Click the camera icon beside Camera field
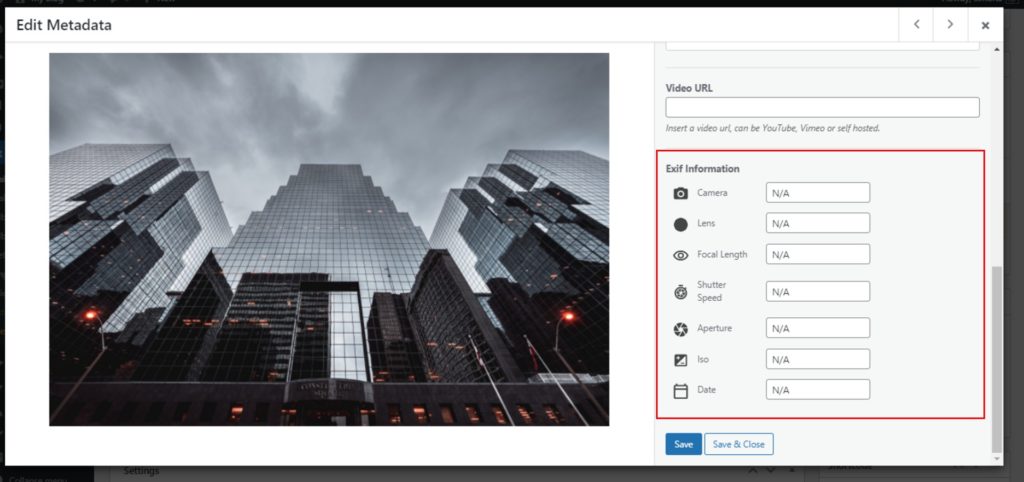This screenshot has height=482, width=1024. point(681,193)
